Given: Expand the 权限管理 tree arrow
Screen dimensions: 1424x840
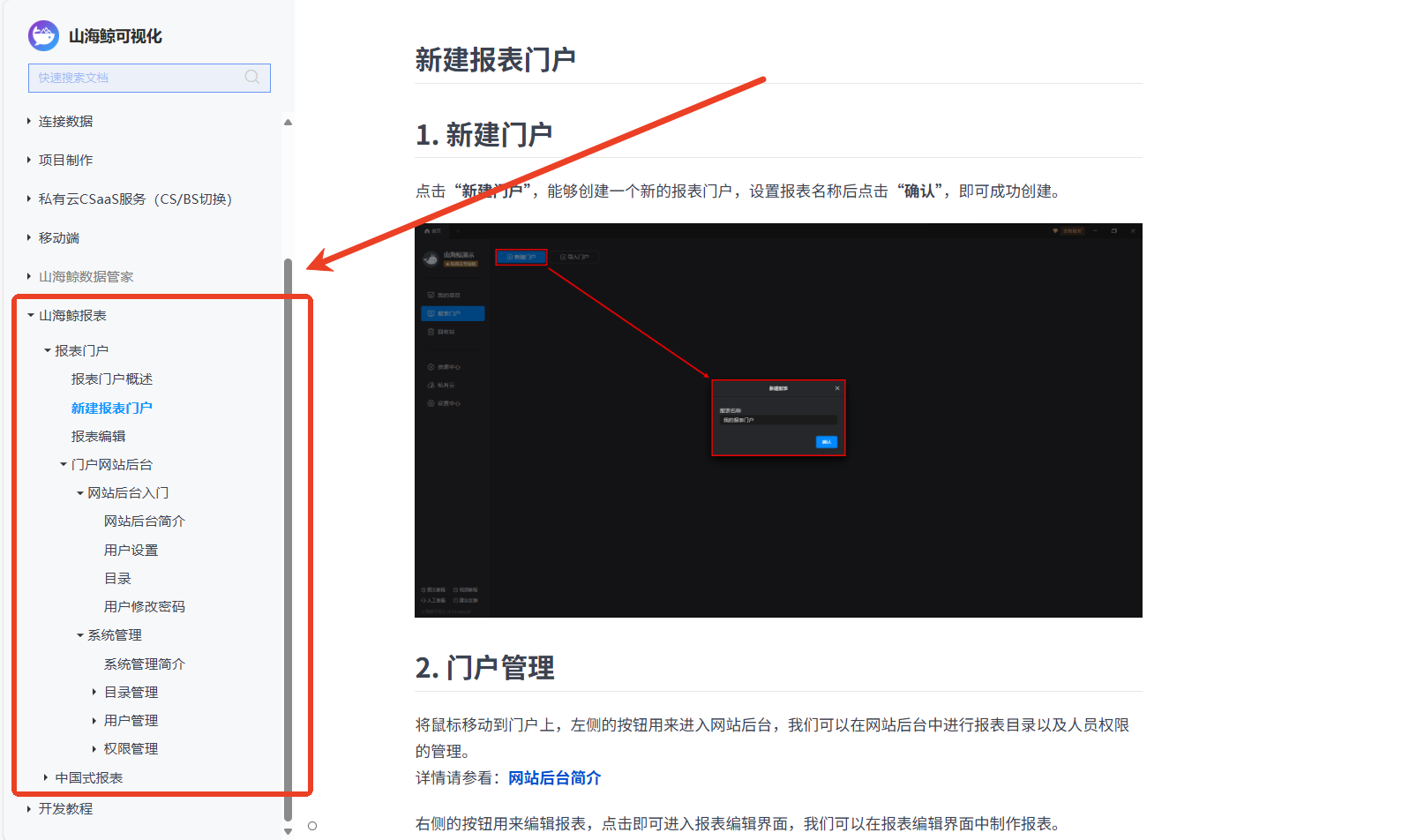Looking at the screenshot, I should 94,749.
